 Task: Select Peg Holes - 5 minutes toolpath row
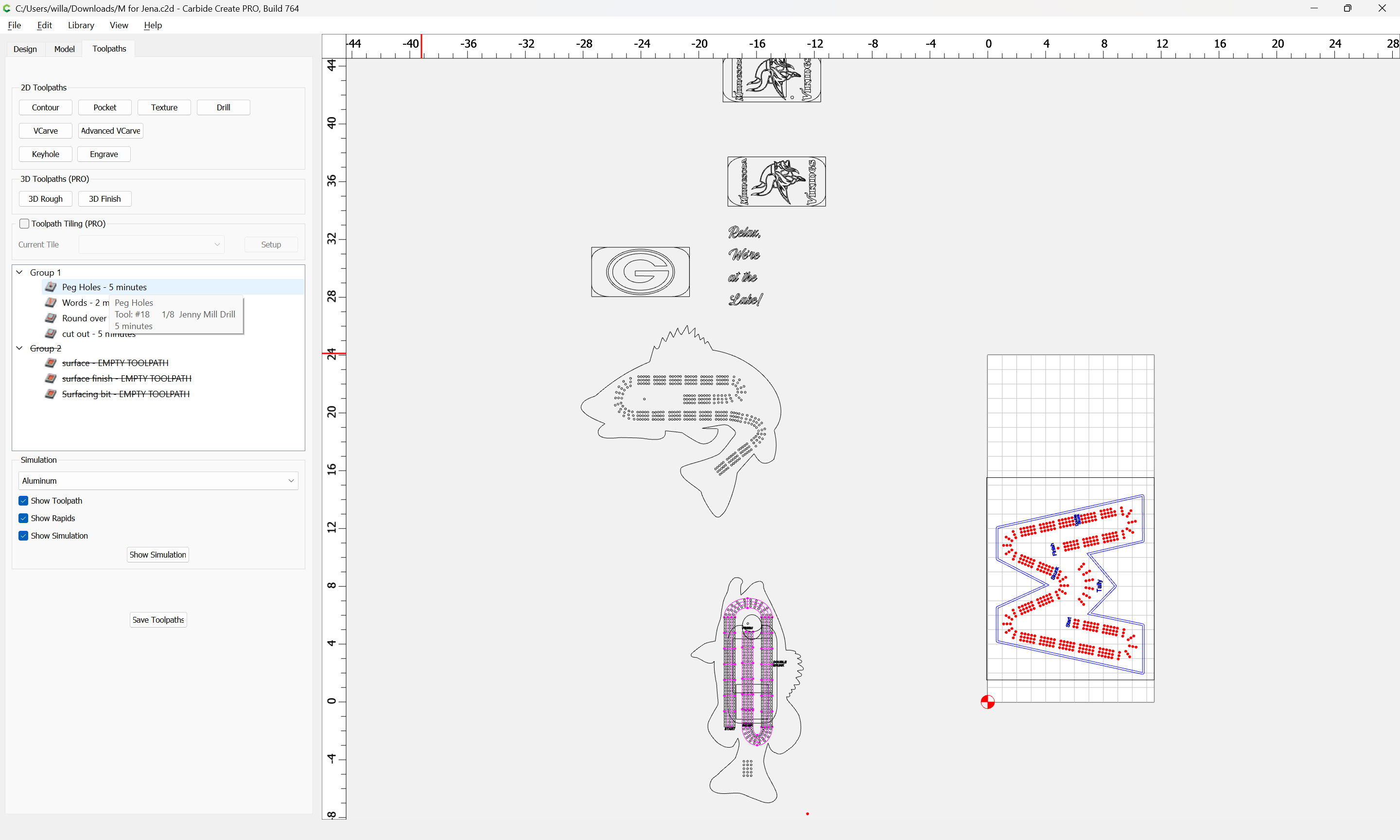coord(173,287)
